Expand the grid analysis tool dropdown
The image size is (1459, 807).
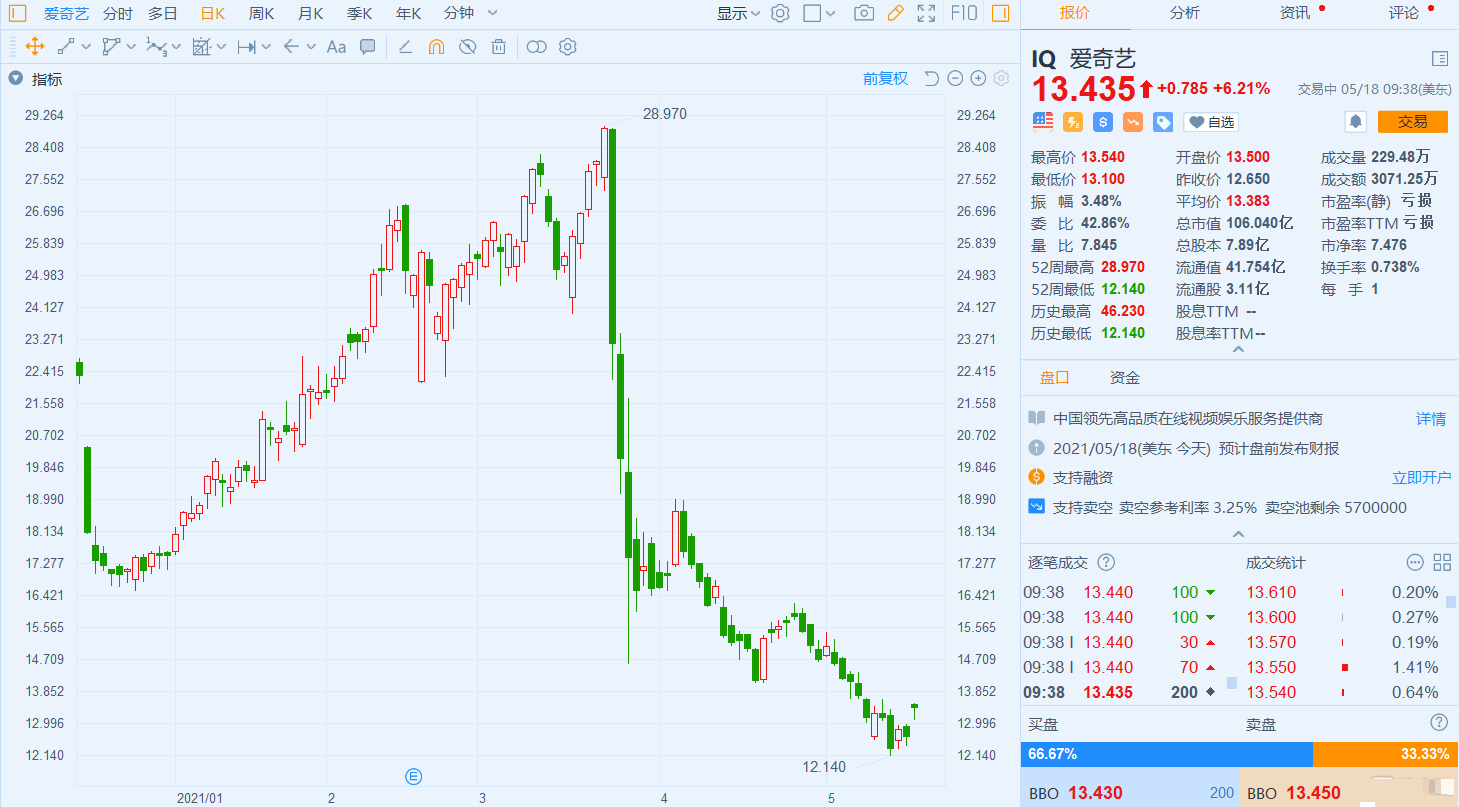221,47
